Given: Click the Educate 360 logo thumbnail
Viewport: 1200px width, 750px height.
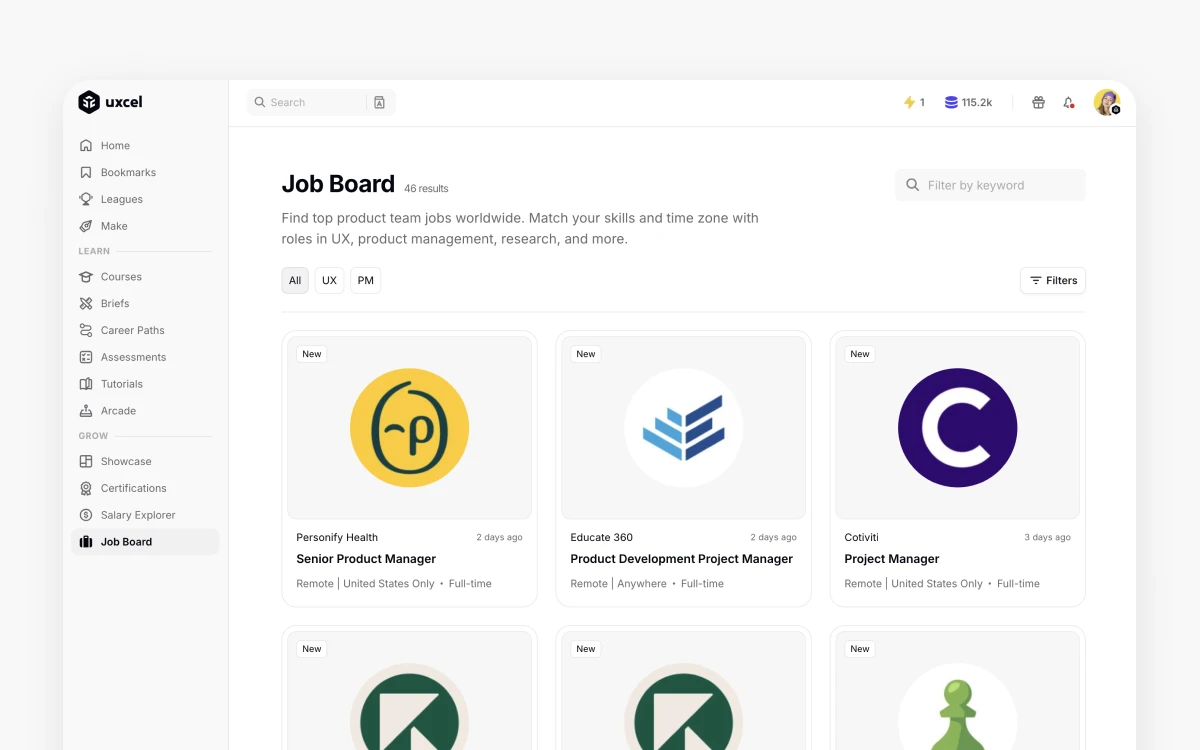Looking at the screenshot, I should pyautogui.click(x=683, y=428).
